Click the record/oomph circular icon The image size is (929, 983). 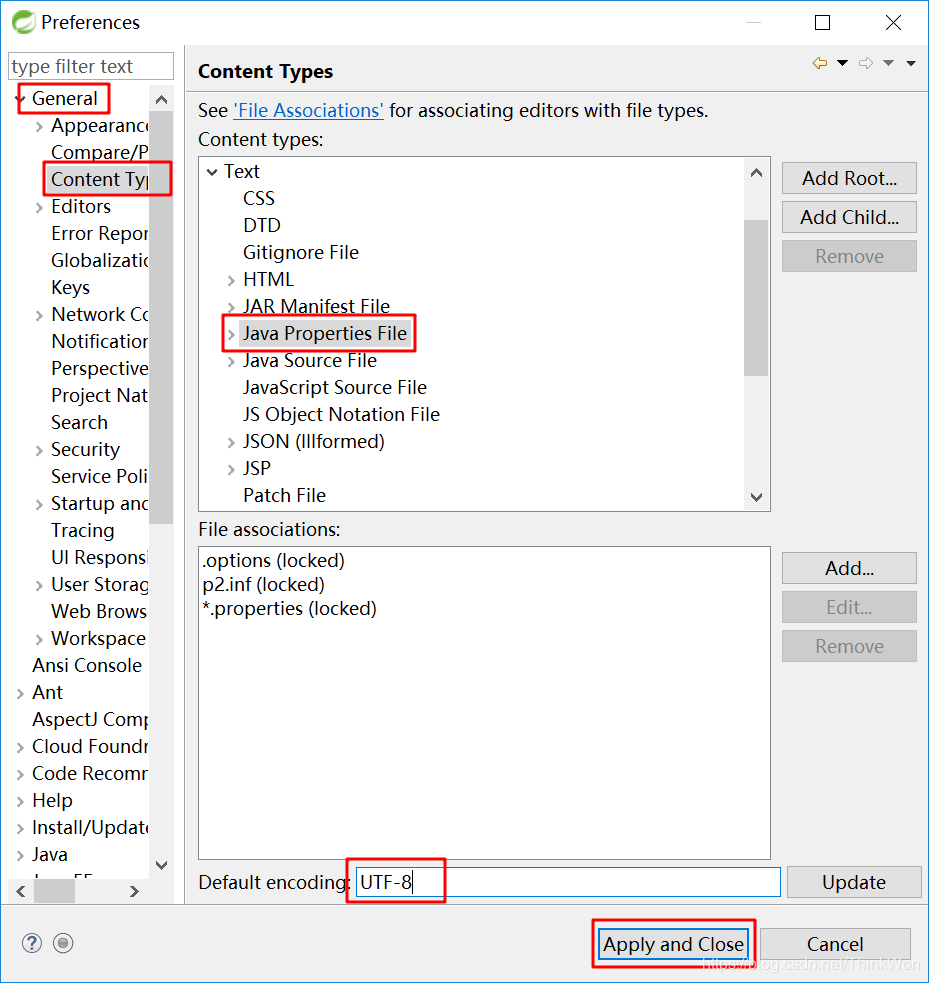pos(63,943)
